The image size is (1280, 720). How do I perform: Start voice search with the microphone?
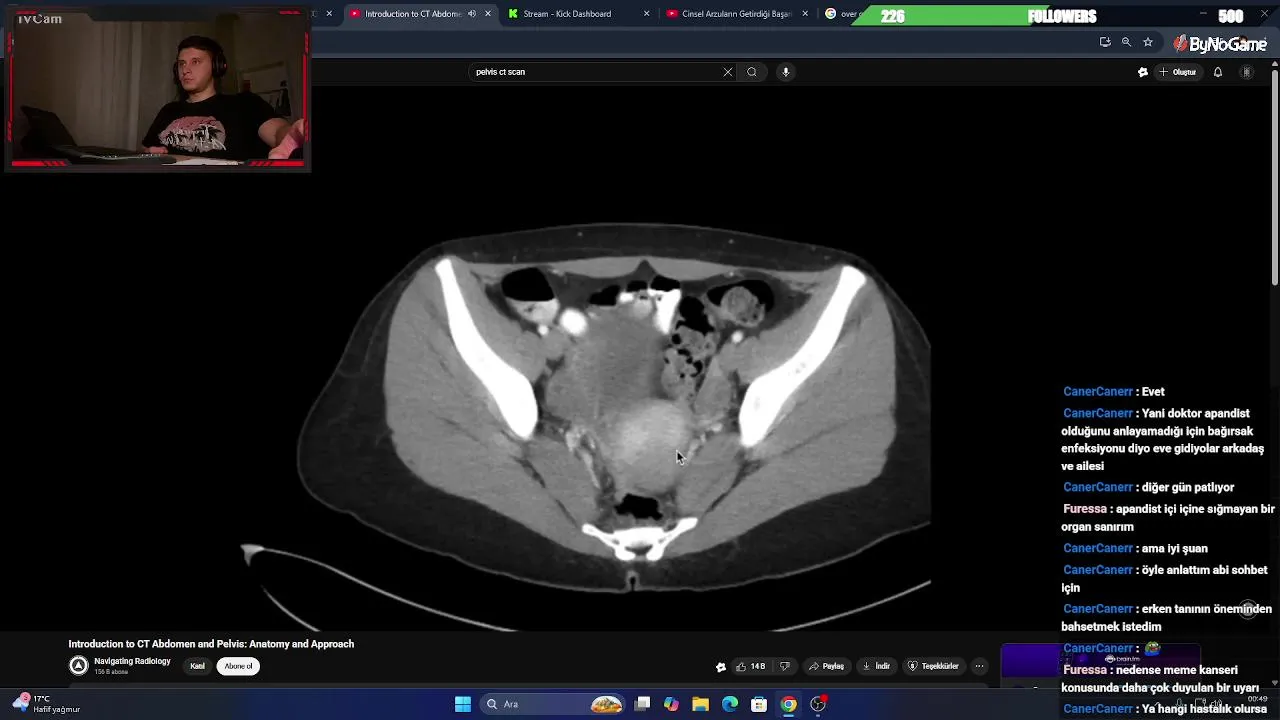786,72
